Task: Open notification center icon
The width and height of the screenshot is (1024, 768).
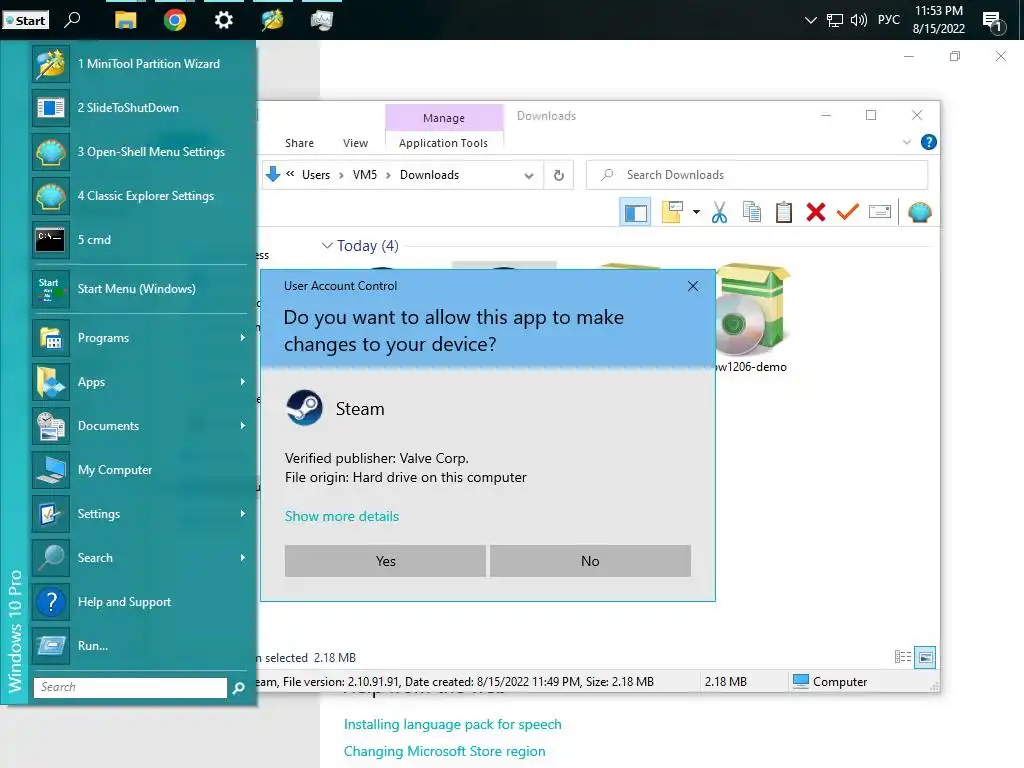Action: (x=993, y=22)
